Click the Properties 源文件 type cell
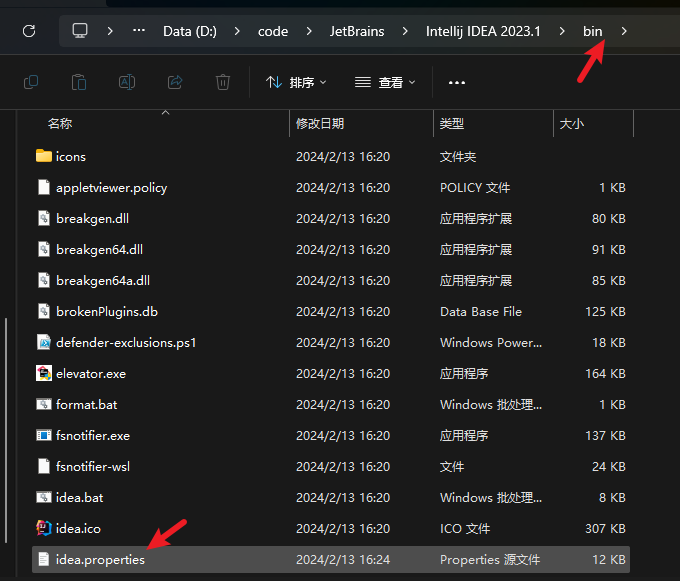This screenshot has height=581, width=680. 490,560
